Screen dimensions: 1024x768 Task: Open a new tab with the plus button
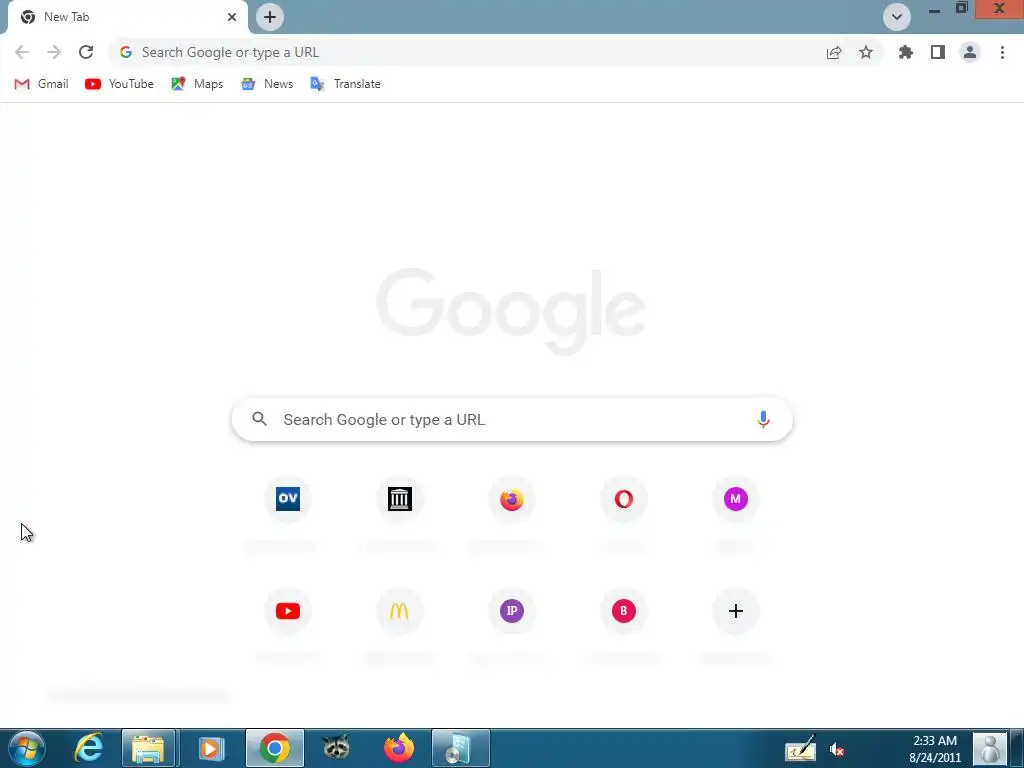coord(270,17)
